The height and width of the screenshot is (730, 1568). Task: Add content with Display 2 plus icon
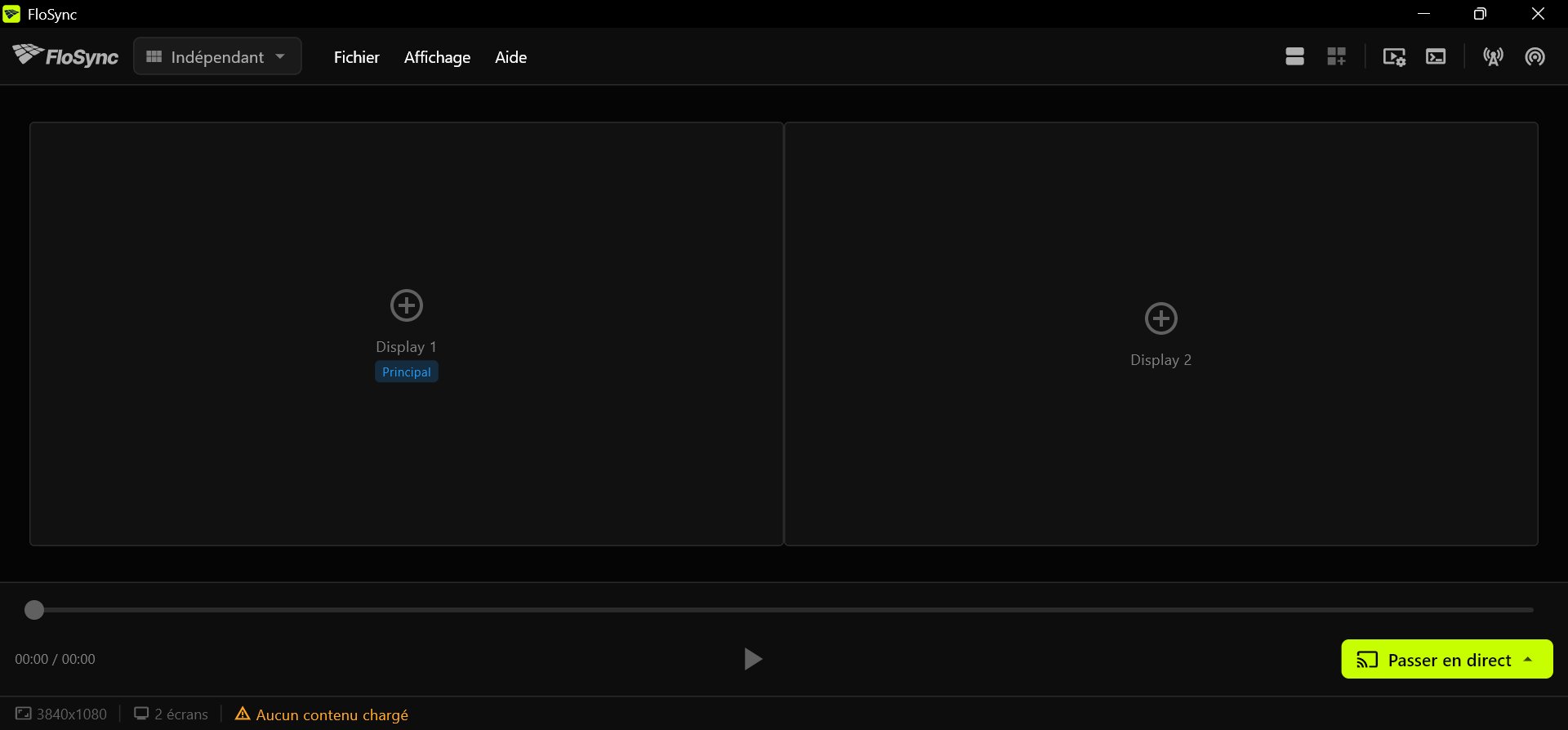[1161, 318]
